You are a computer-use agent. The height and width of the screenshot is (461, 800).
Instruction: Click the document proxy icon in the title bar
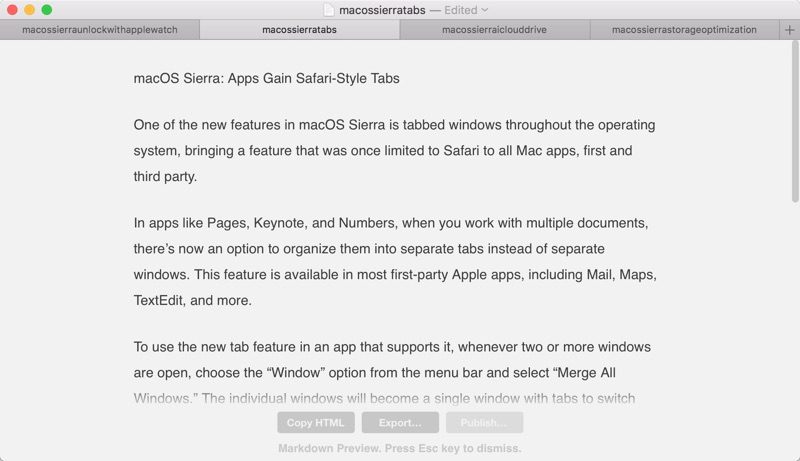coord(329,10)
